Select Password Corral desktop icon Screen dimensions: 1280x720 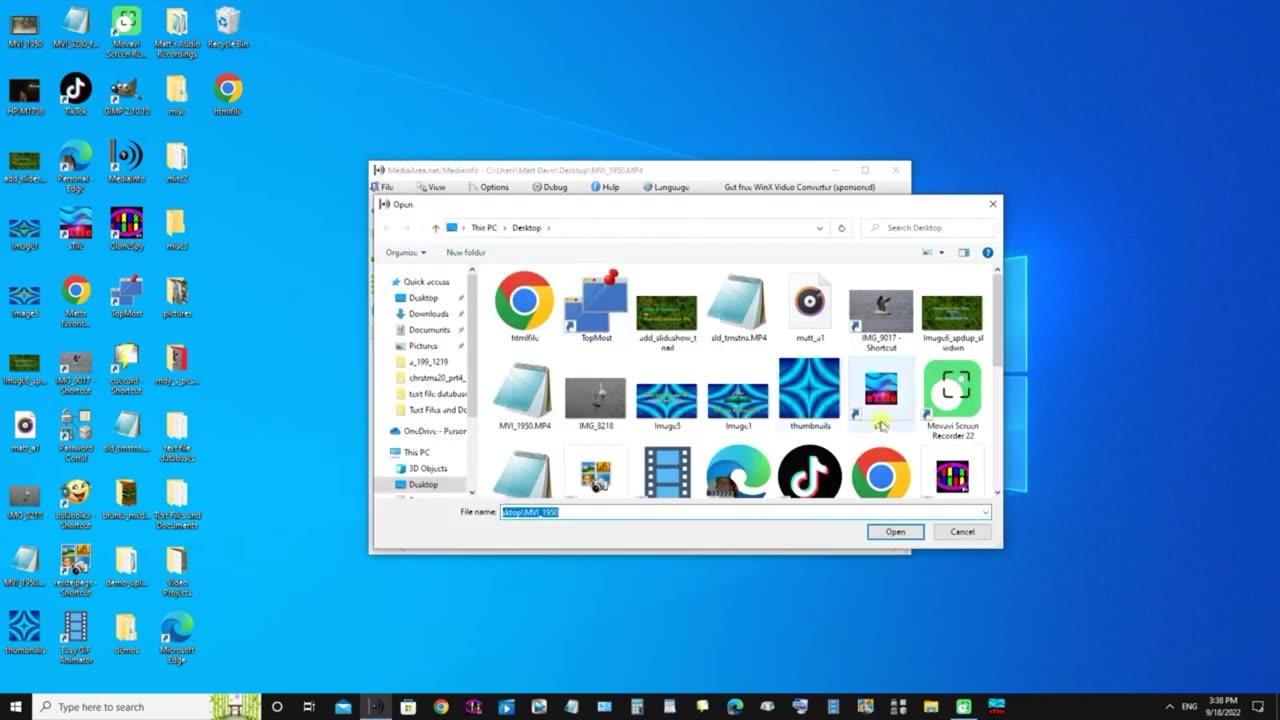tap(75, 436)
